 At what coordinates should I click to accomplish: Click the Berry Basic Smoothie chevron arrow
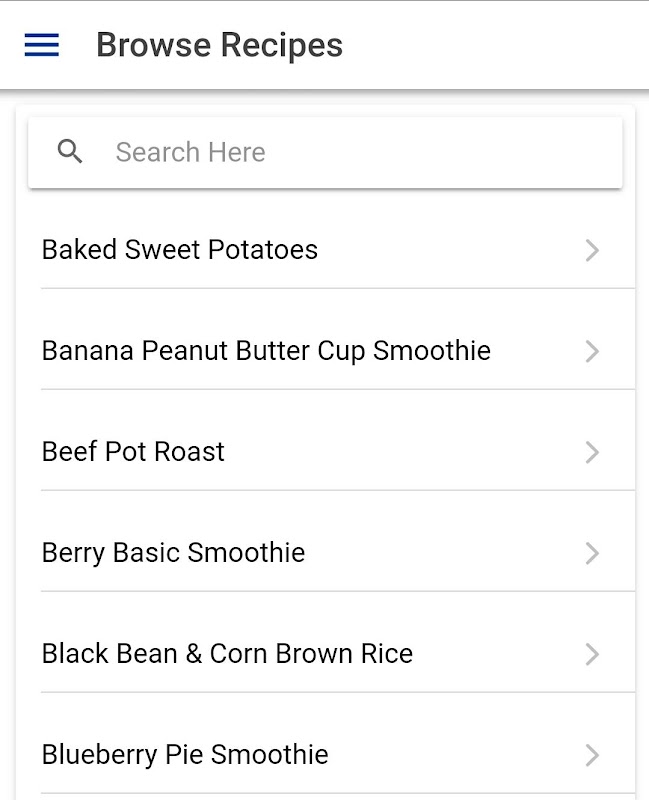pyautogui.click(x=592, y=553)
